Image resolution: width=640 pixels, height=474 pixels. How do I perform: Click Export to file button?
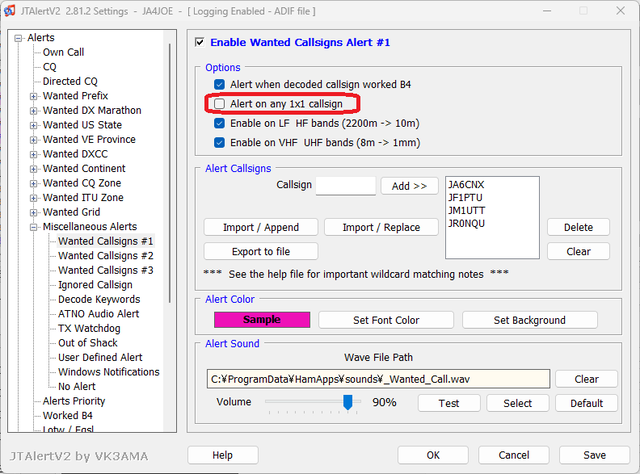[261, 251]
